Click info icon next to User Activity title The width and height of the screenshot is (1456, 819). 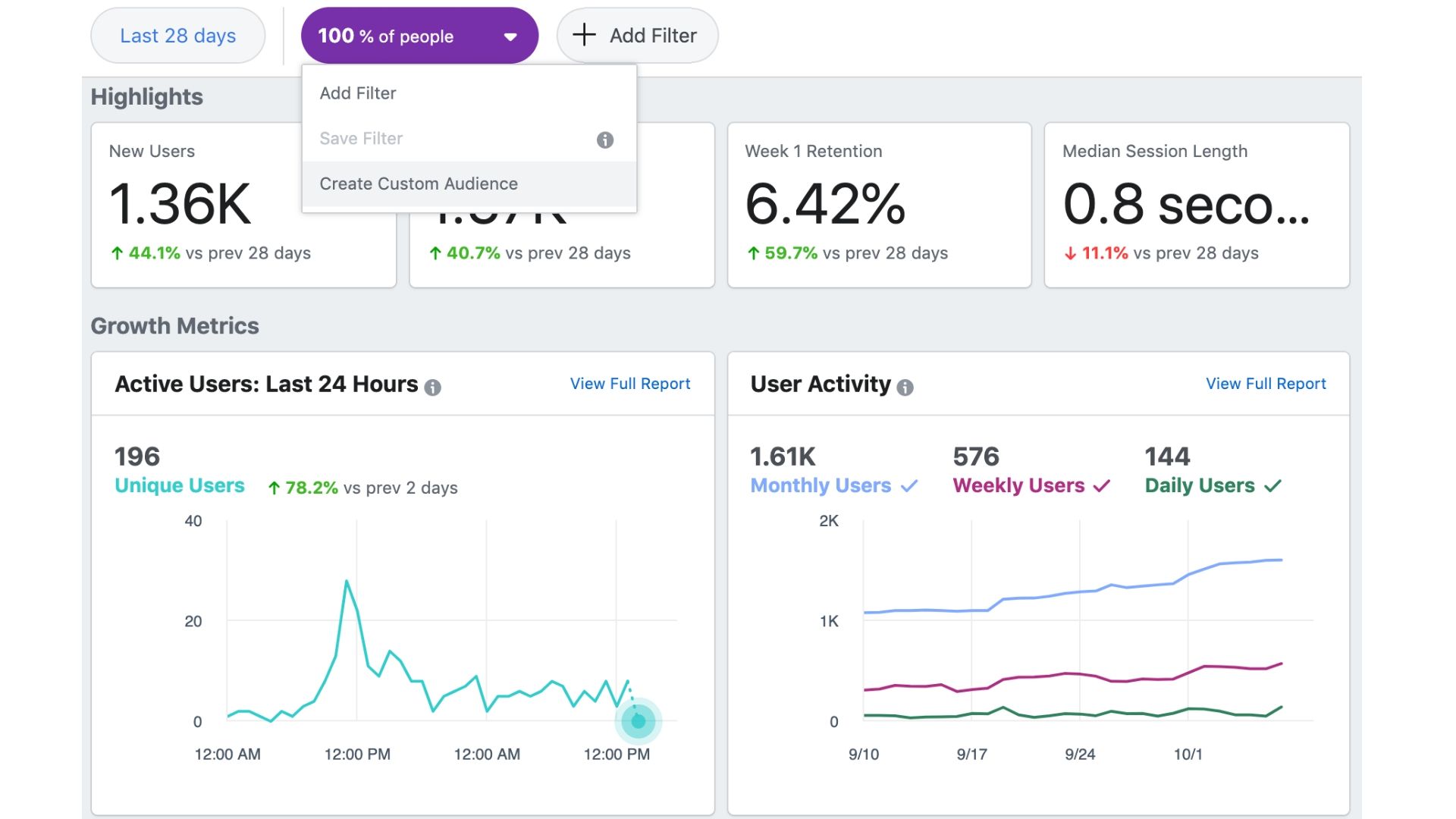pos(905,388)
